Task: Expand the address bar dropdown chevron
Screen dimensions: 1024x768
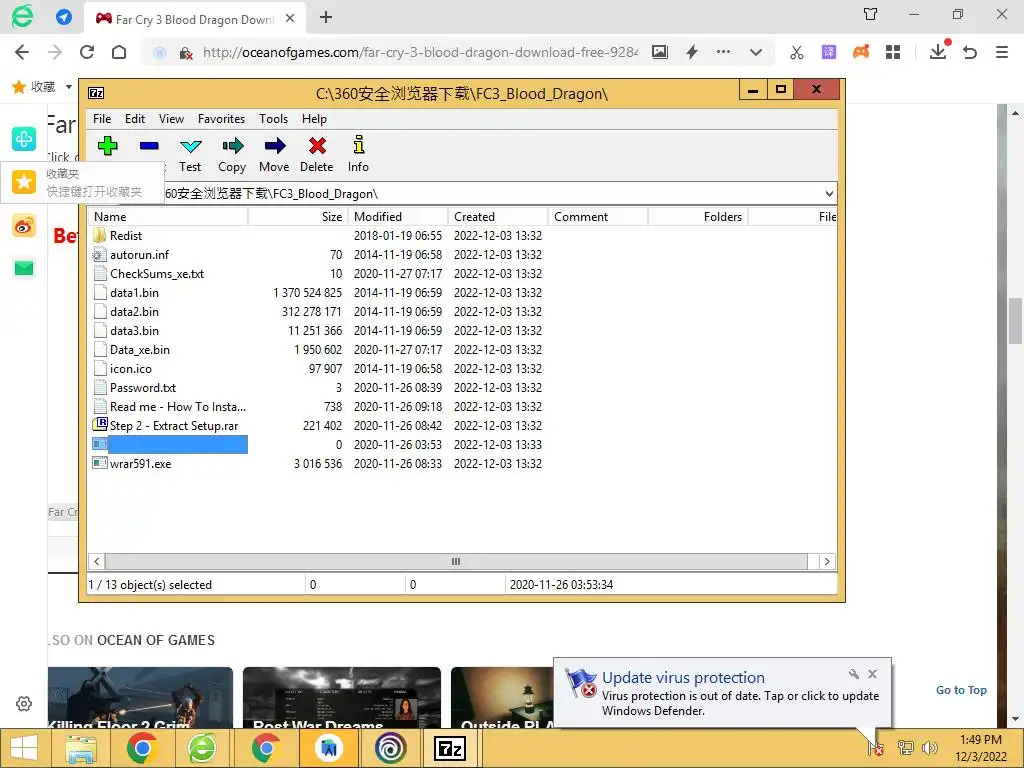Action: [756, 52]
